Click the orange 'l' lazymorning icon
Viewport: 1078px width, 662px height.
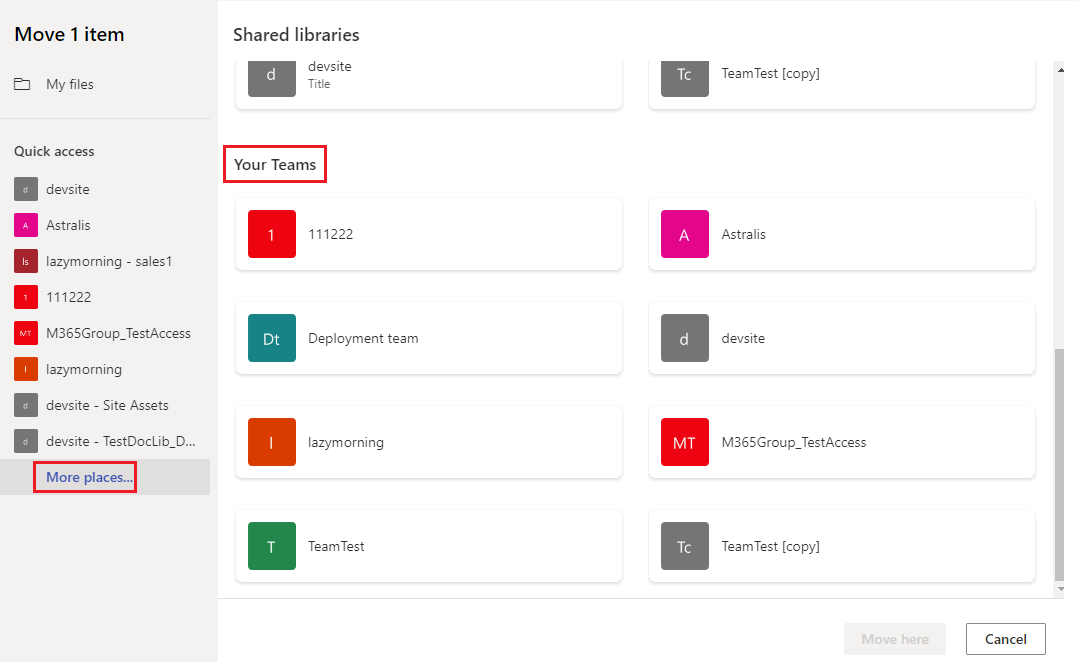272,442
